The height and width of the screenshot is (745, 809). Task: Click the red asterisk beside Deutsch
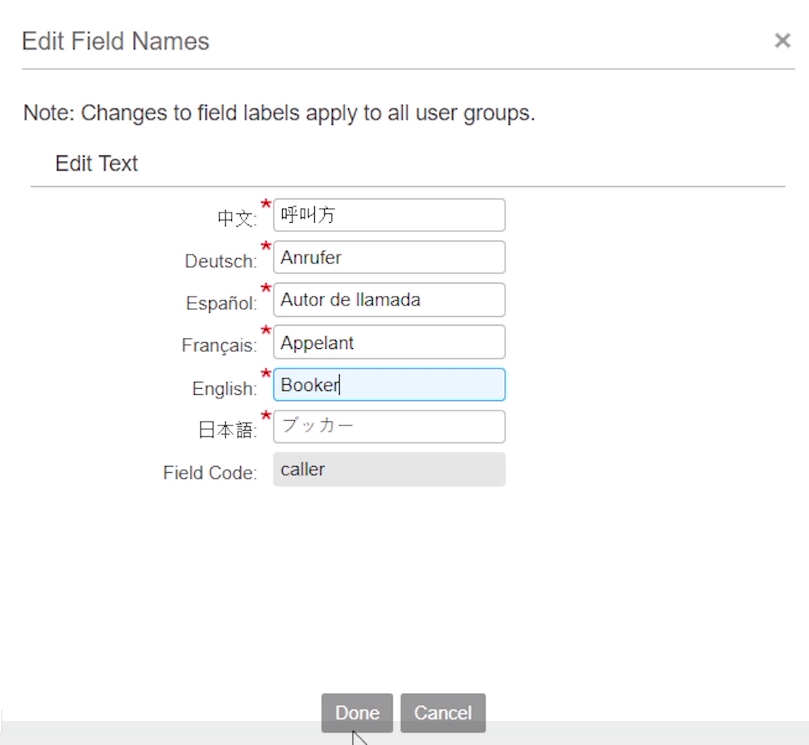point(265,248)
